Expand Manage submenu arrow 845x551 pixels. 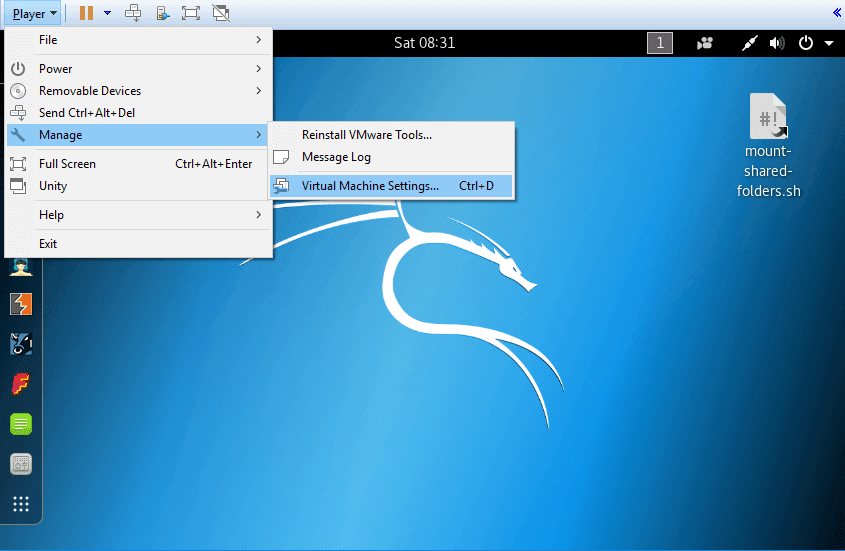tap(259, 135)
